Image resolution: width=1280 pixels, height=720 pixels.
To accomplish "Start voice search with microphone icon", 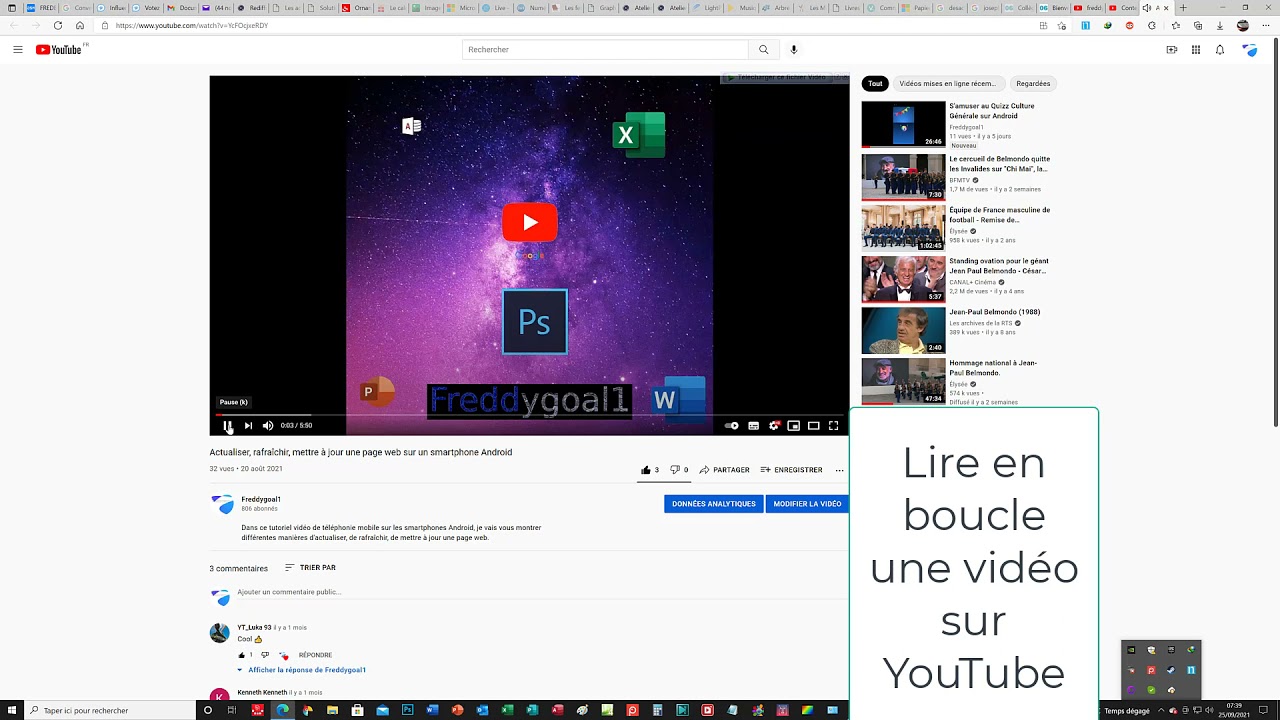I will (x=794, y=50).
